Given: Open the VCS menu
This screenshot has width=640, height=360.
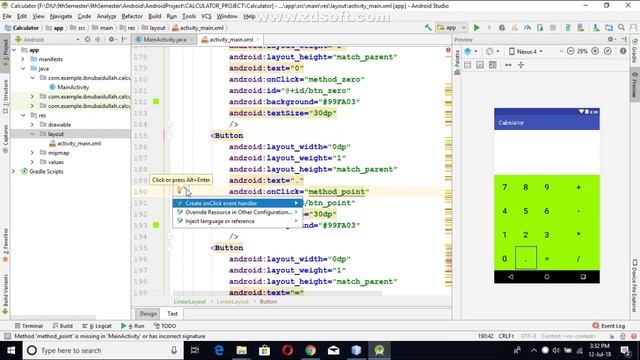Looking at the screenshot, I should pos(206,16).
